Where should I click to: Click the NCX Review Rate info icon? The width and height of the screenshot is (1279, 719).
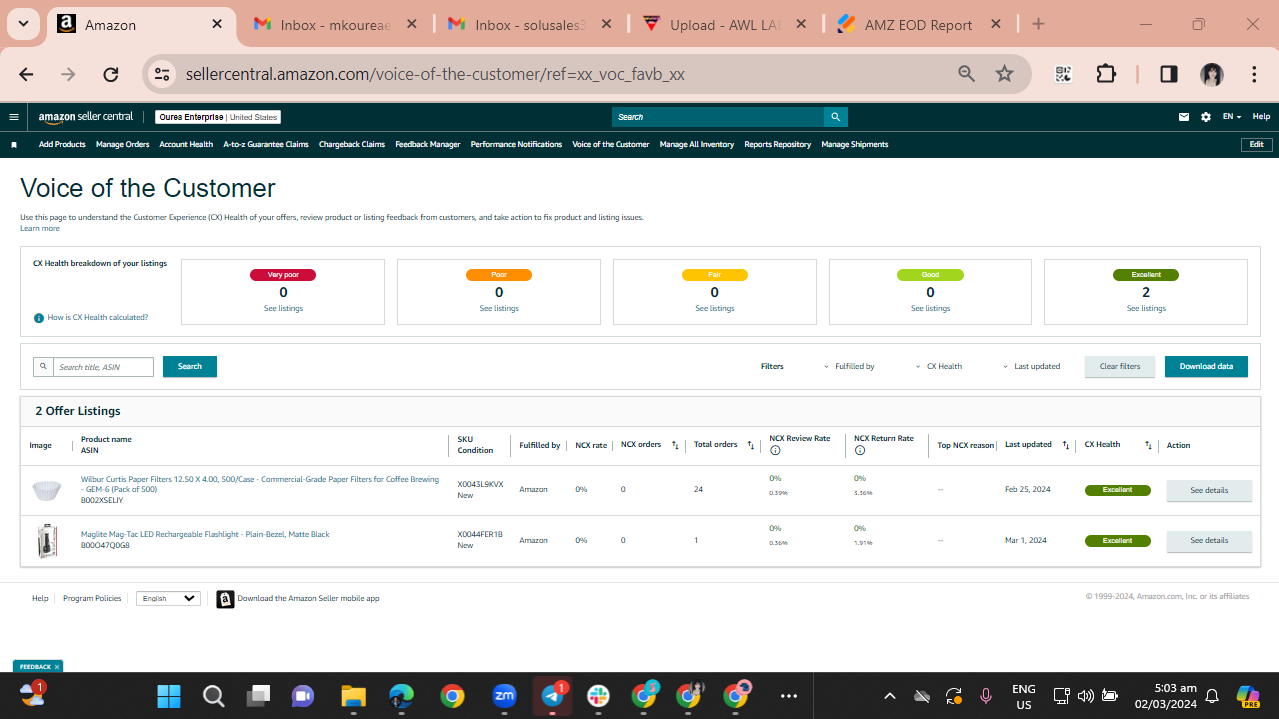(775, 451)
